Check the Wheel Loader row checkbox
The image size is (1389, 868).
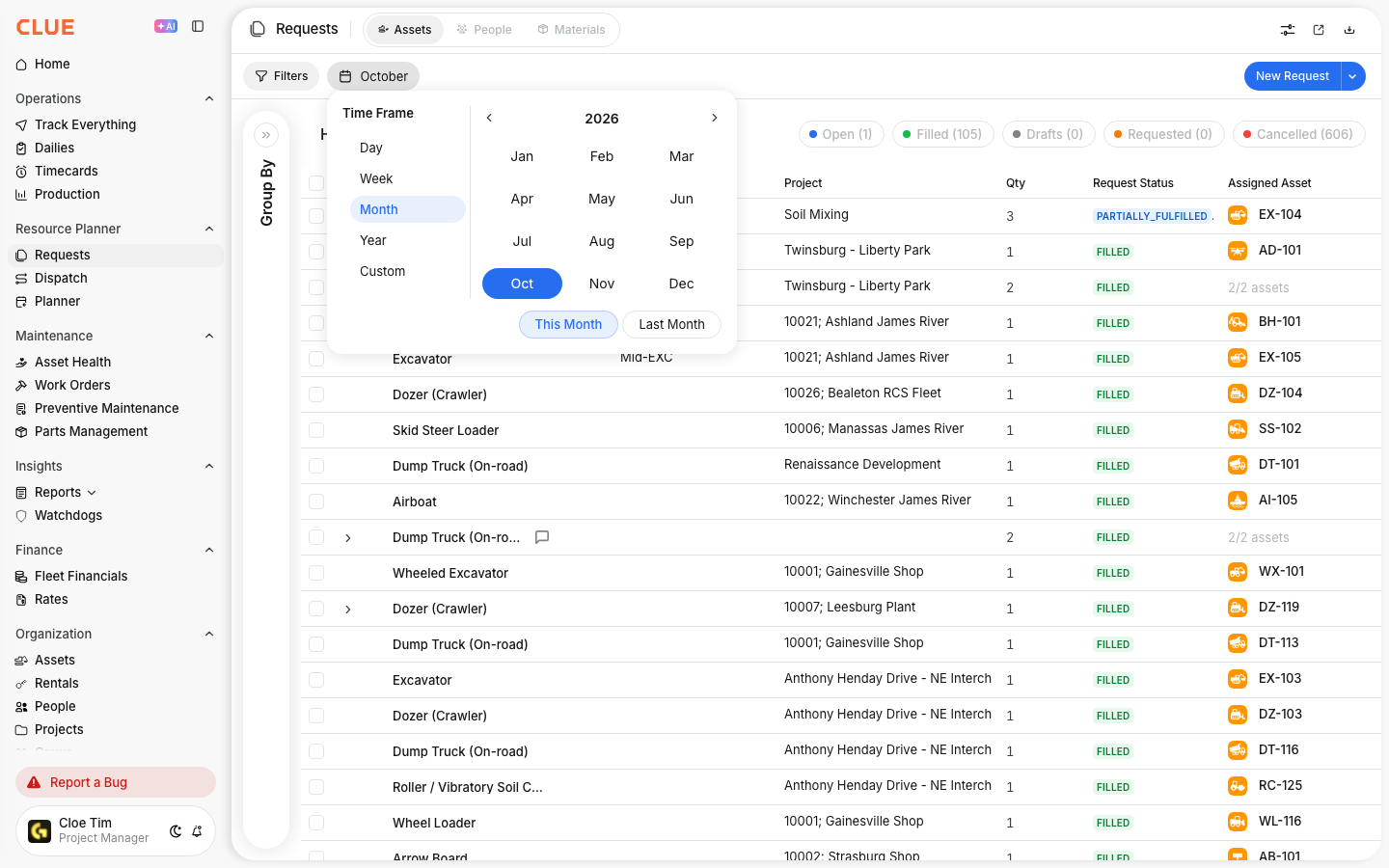(316, 823)
